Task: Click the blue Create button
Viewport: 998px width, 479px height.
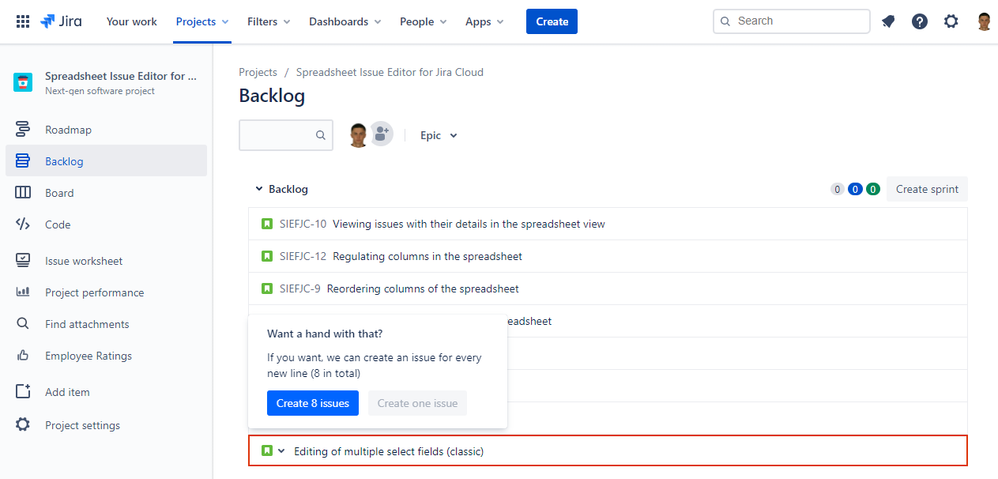Action: pyautogui.click(x=552, y=22)
